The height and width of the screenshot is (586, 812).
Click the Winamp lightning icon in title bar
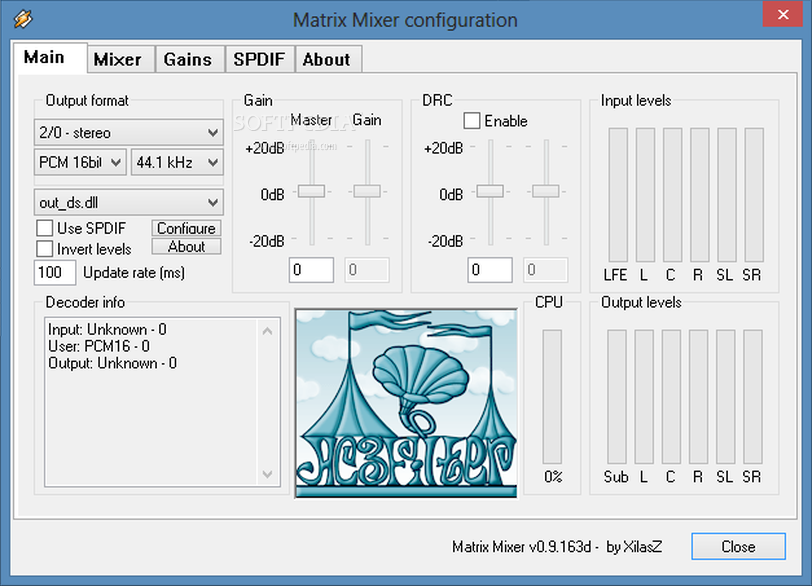(23, 19)
